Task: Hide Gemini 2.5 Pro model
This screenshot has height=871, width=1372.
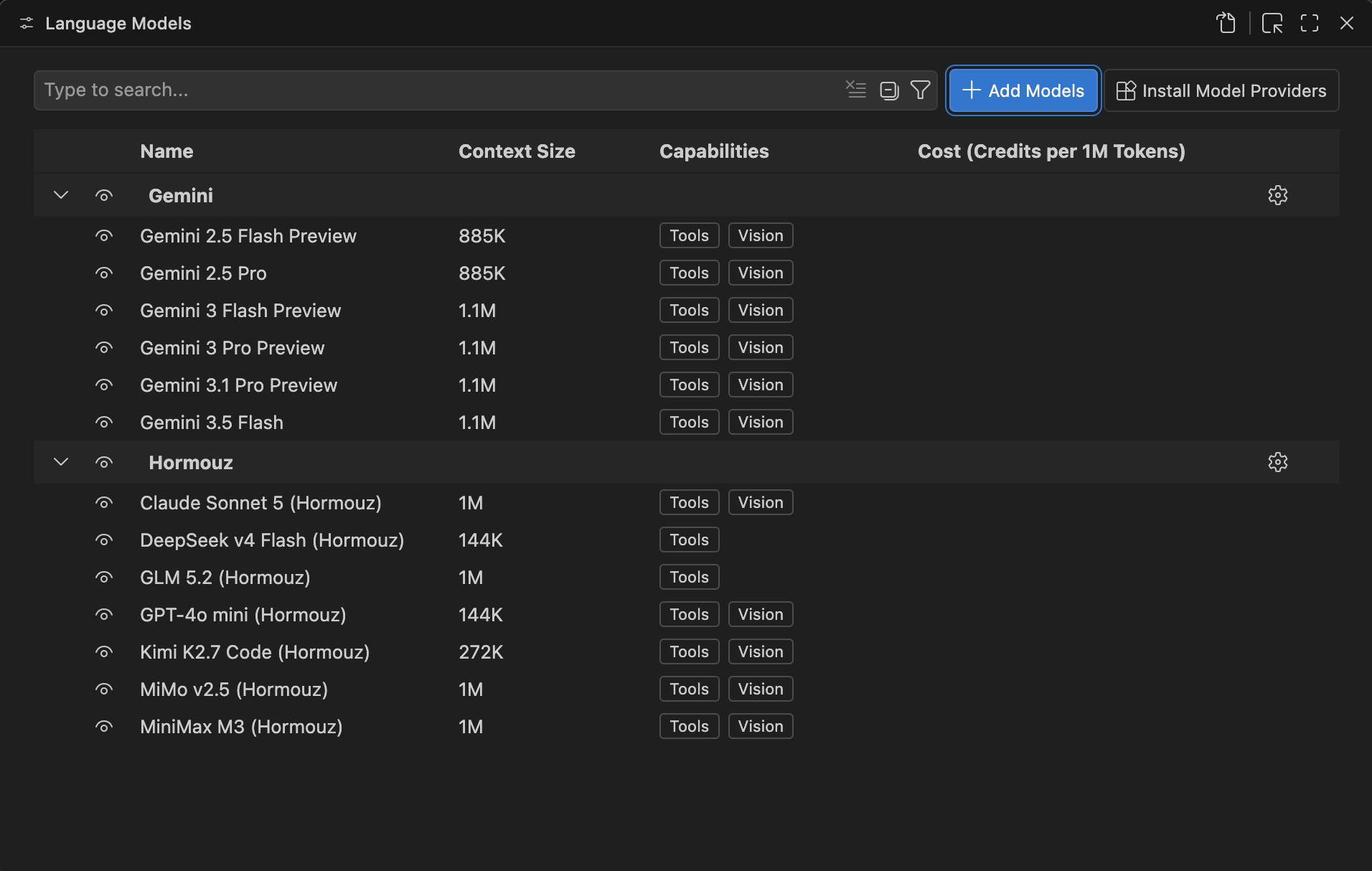Action: pos(104,273)
